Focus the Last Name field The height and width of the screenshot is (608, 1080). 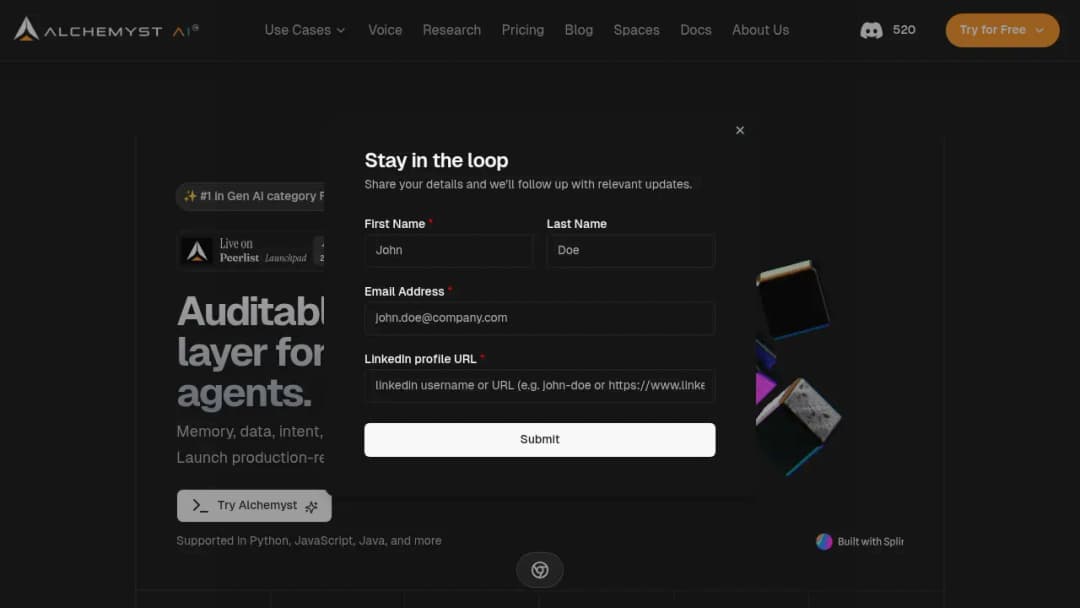coord(631,251)
